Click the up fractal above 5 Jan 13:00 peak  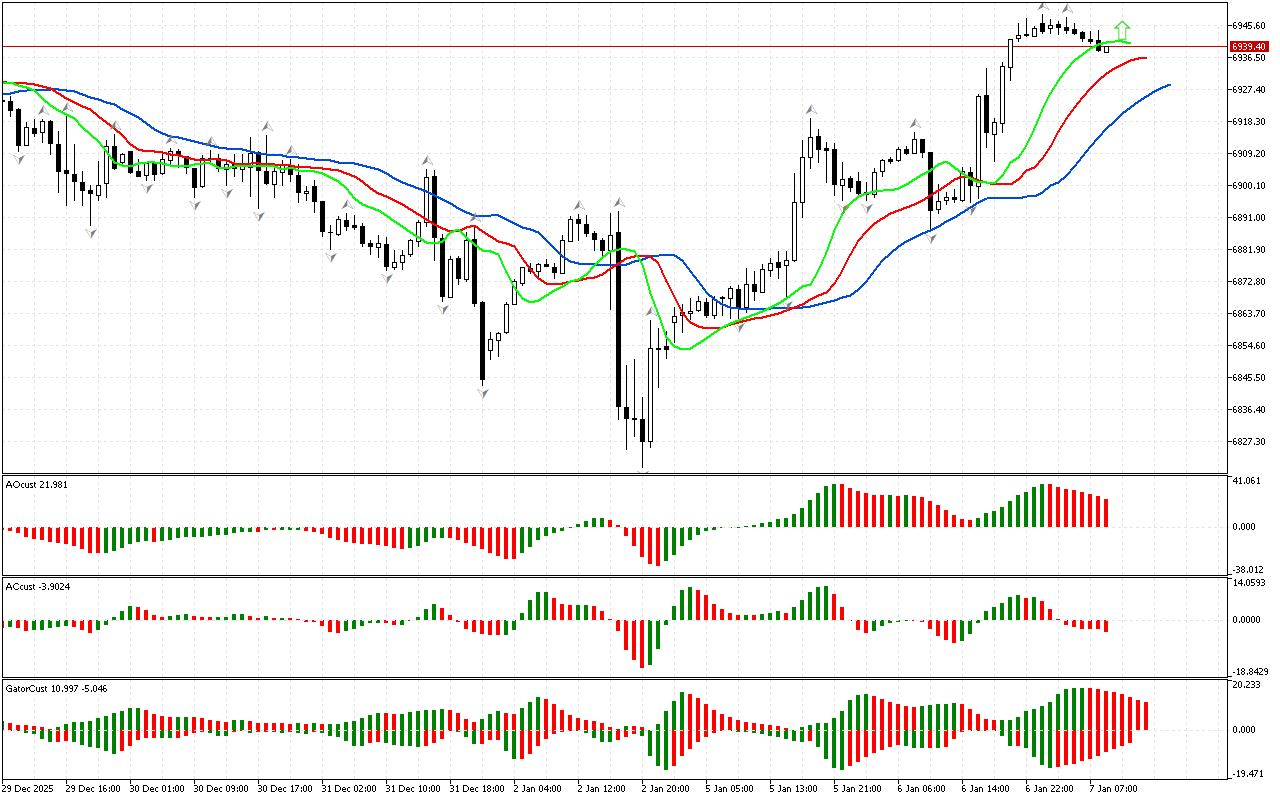click(809, 110)
